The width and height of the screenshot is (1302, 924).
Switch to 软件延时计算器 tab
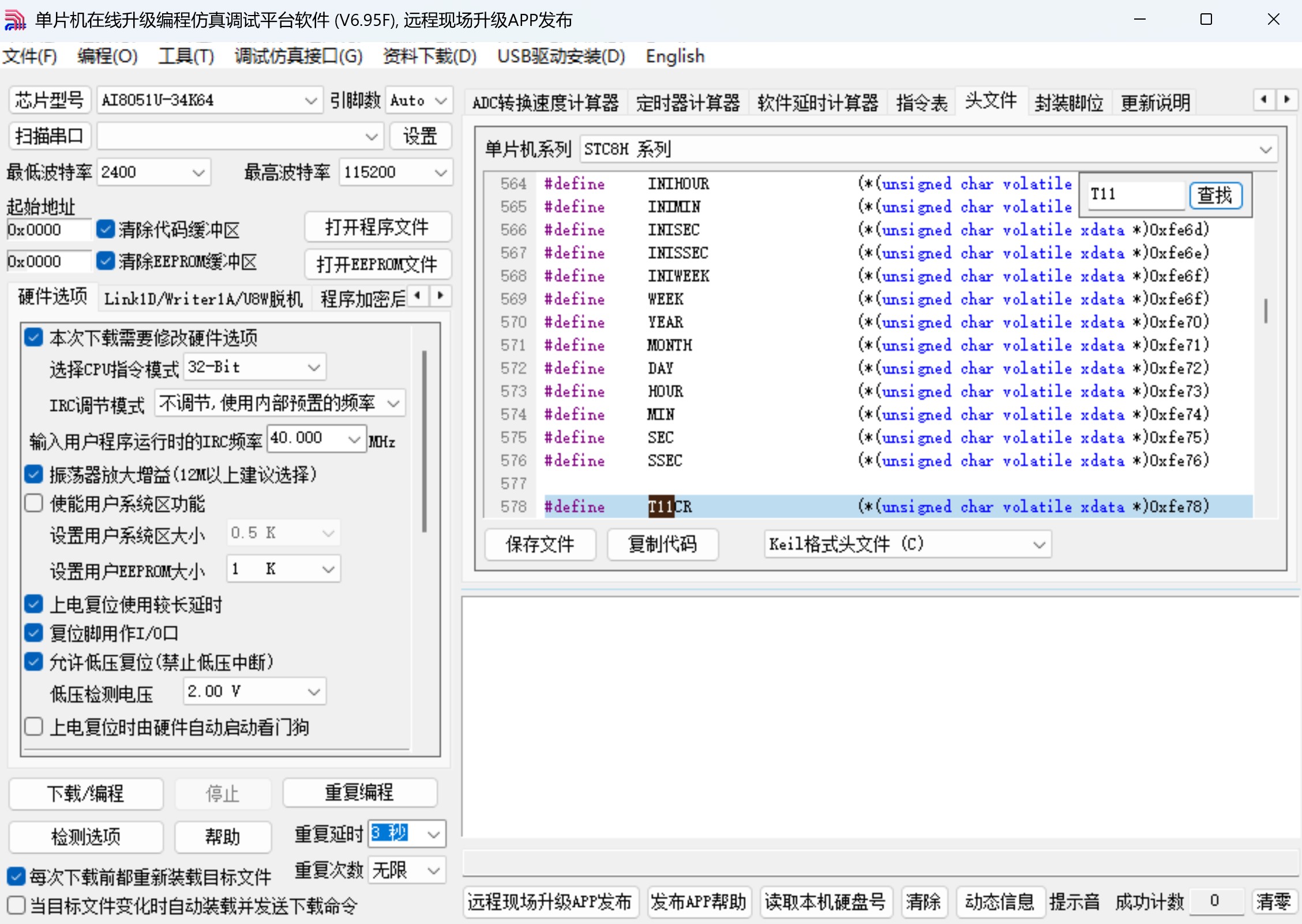817,103
